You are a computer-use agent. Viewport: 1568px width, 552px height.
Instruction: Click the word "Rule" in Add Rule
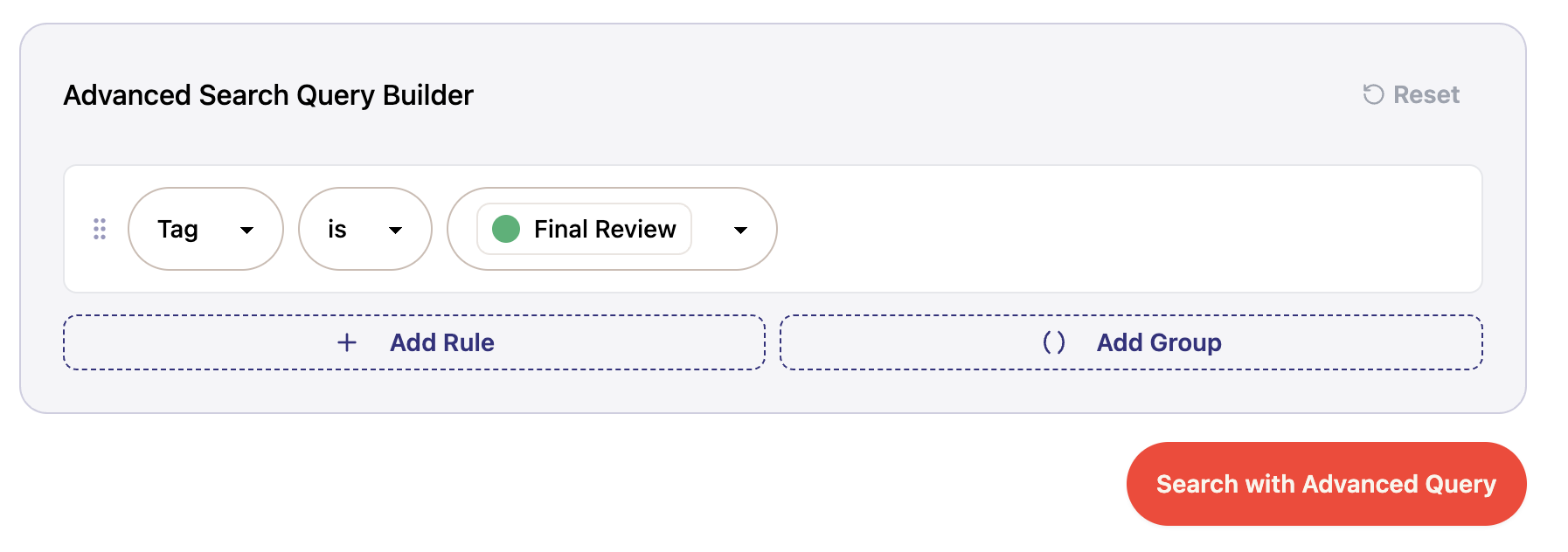pos(473,342)
